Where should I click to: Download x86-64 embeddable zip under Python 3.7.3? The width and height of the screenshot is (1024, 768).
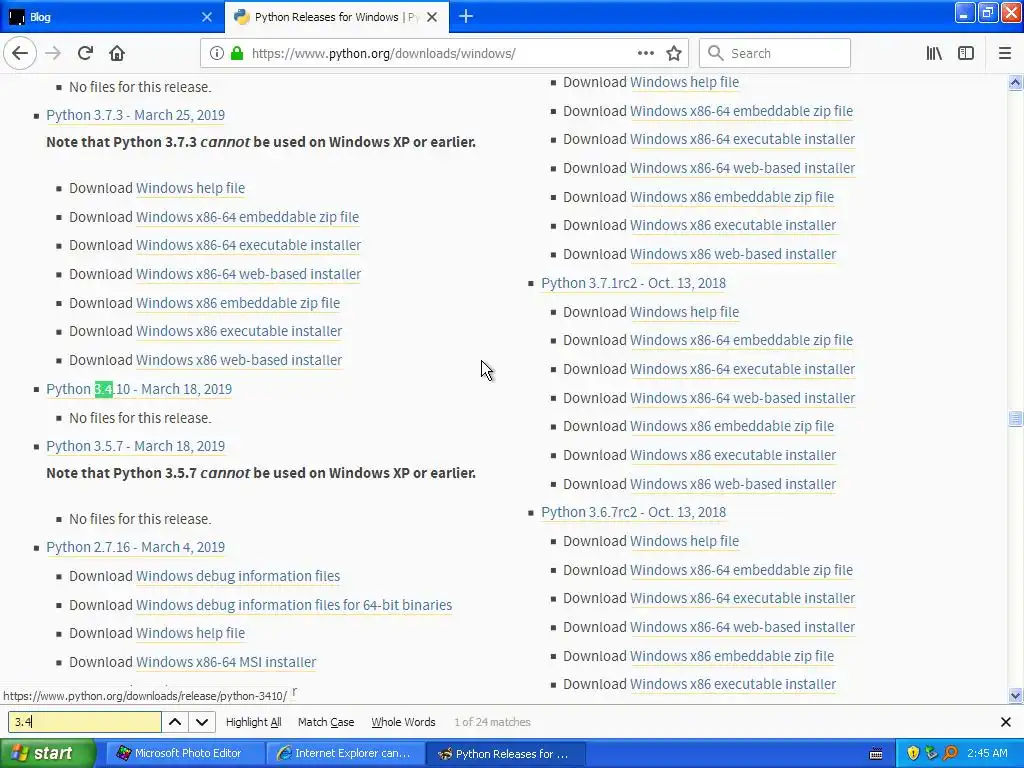pyautogui.click(x=247, y=217)
